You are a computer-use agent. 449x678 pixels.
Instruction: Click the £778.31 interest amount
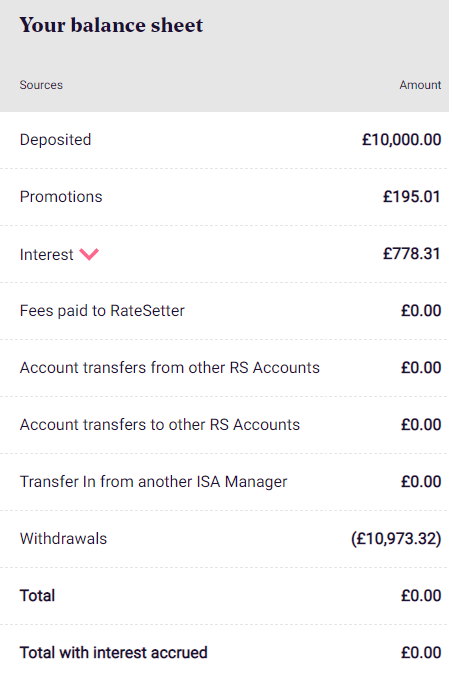pos(411,254)
